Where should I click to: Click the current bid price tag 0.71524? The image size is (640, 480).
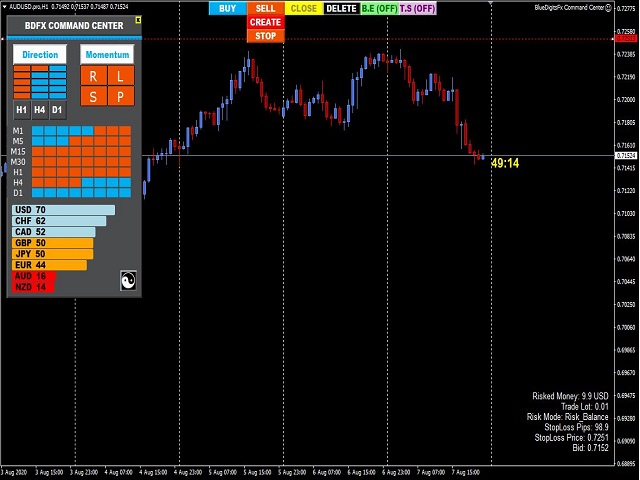coord(625,156)
